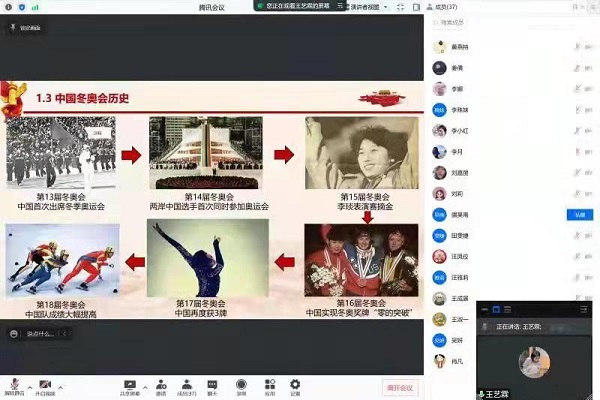Image resolution: width=600 pixels, height=400 pixels.
Task: Open Members (37) list icon
Action: point(187,384)
